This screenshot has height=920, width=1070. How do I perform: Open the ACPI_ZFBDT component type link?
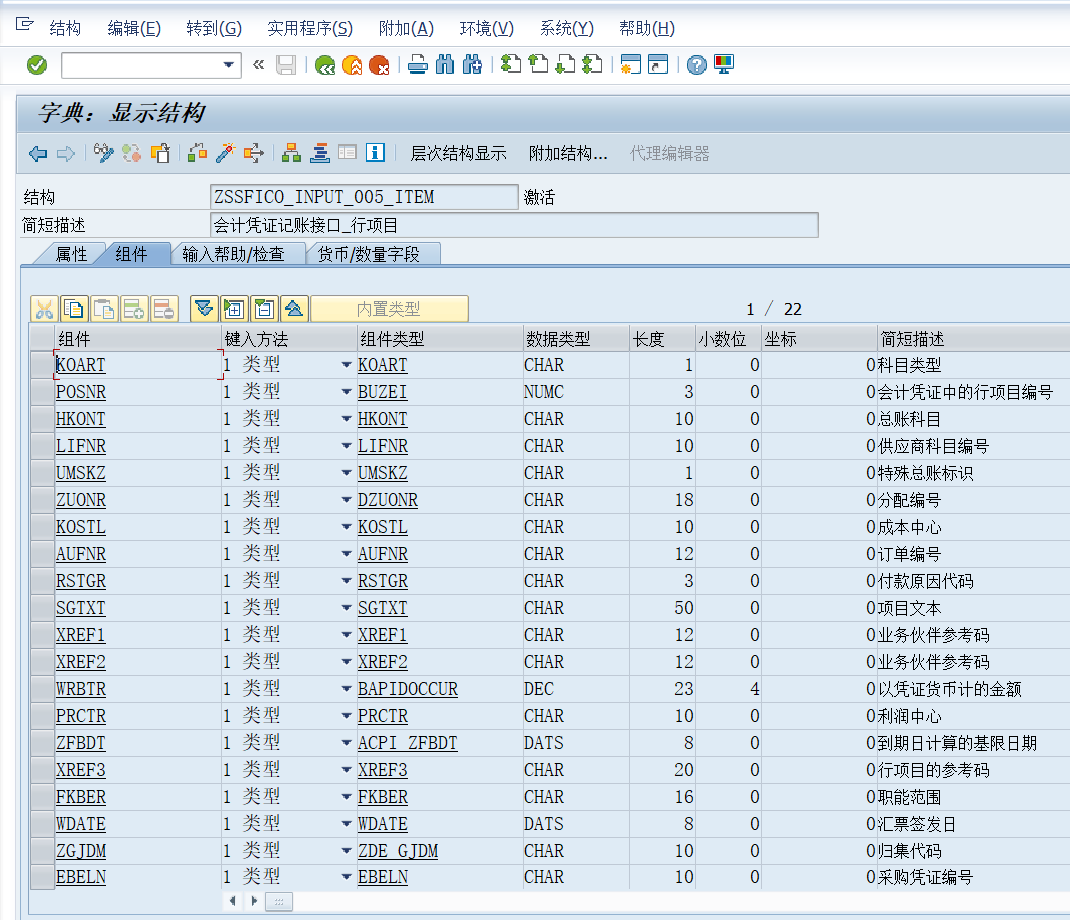407,743
